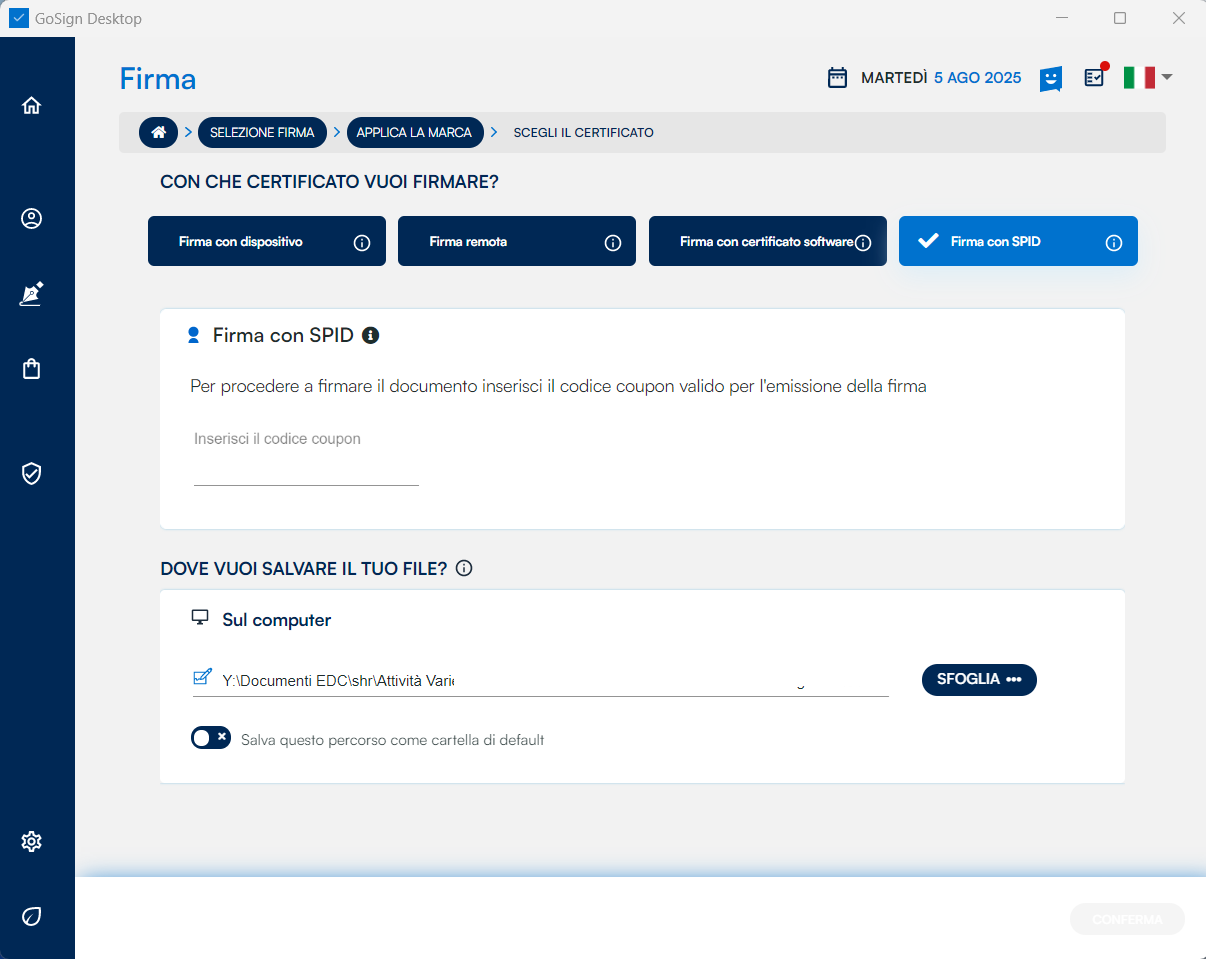
Task: Expand the Italian flag language dropdown
Action: (x=1147, y=77)
